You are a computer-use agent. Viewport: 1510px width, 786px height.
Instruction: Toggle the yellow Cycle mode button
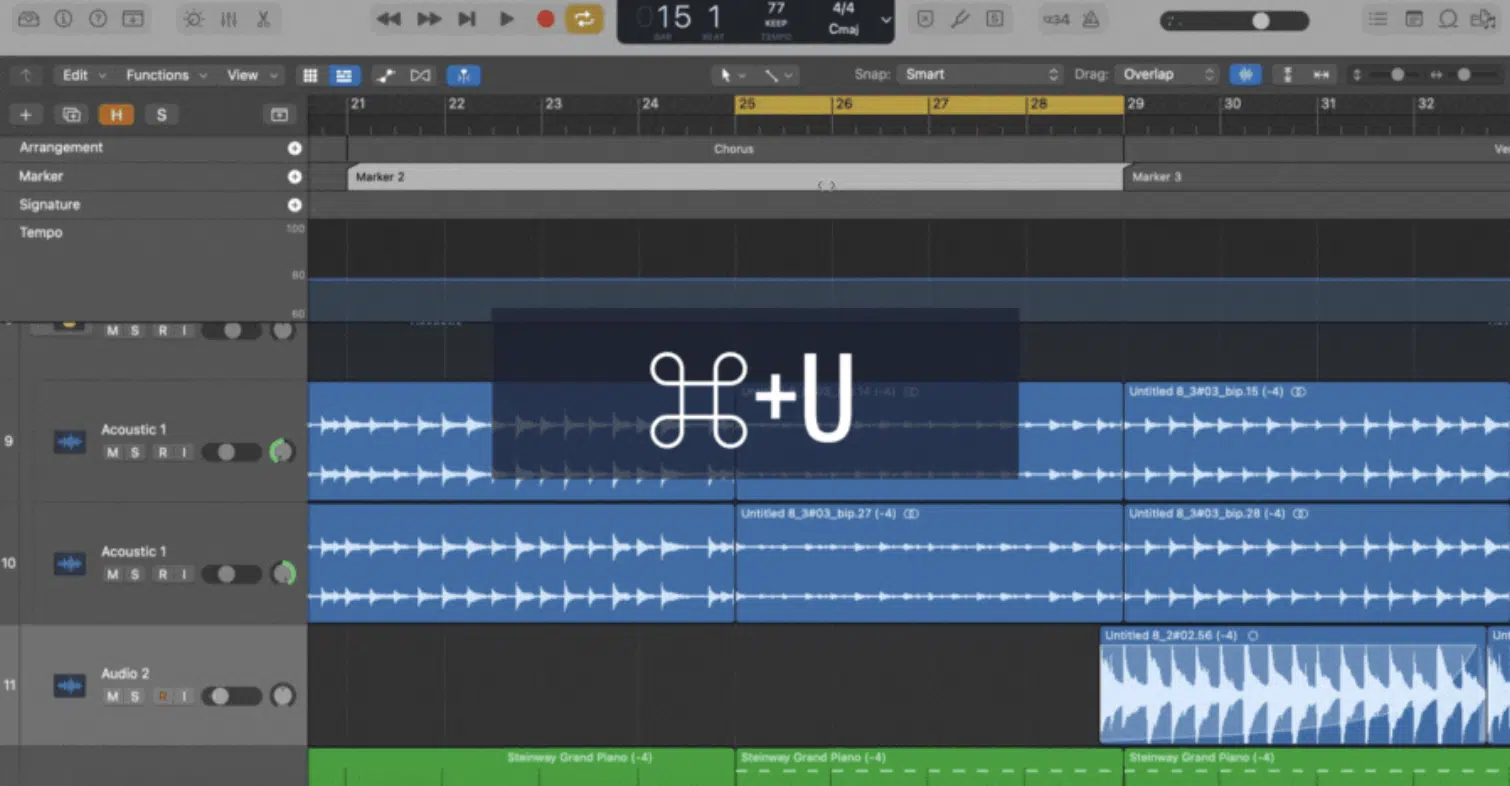[x=584, y=19]
